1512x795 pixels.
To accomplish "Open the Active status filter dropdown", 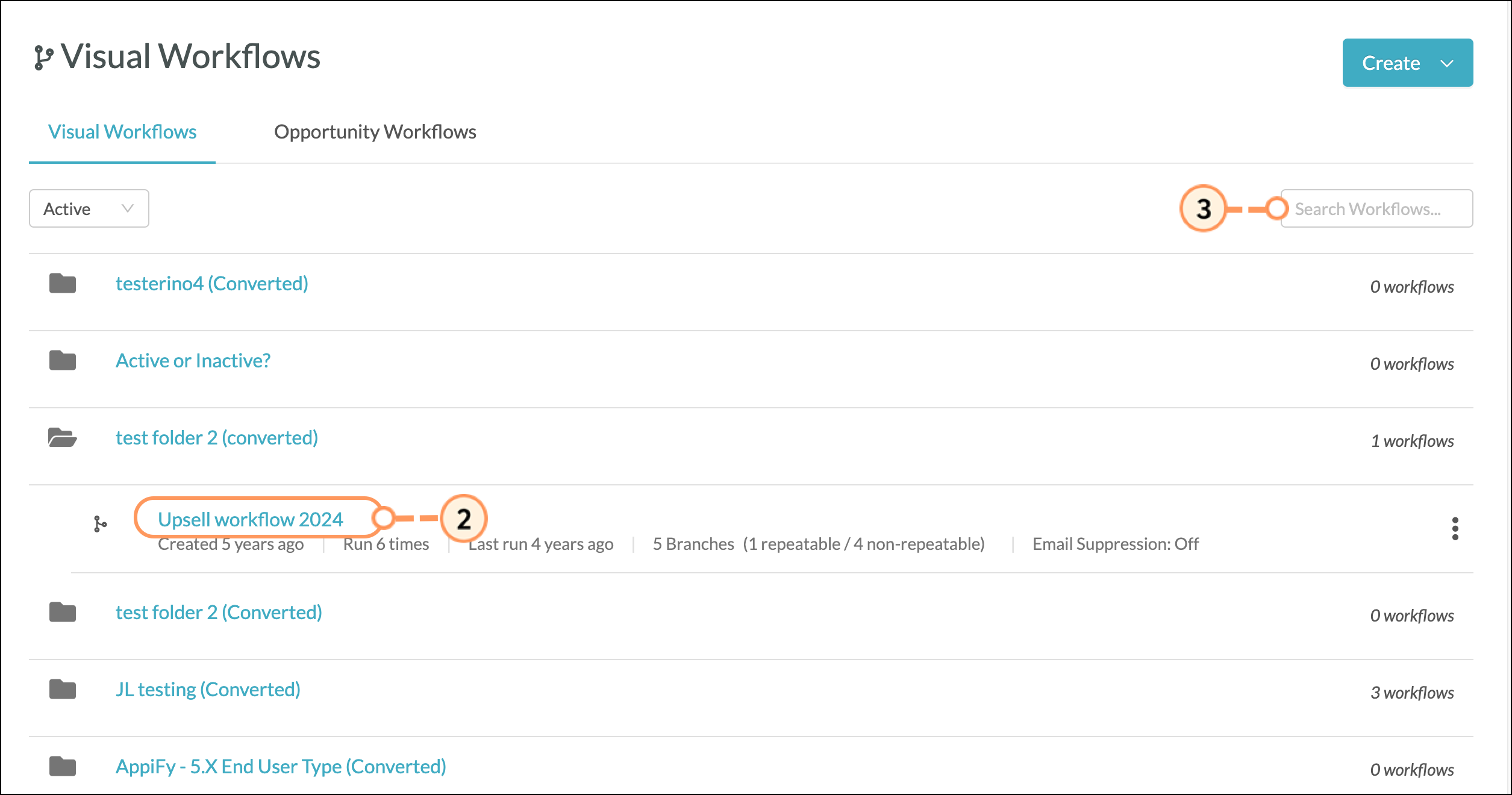I will tap(89, 208).
